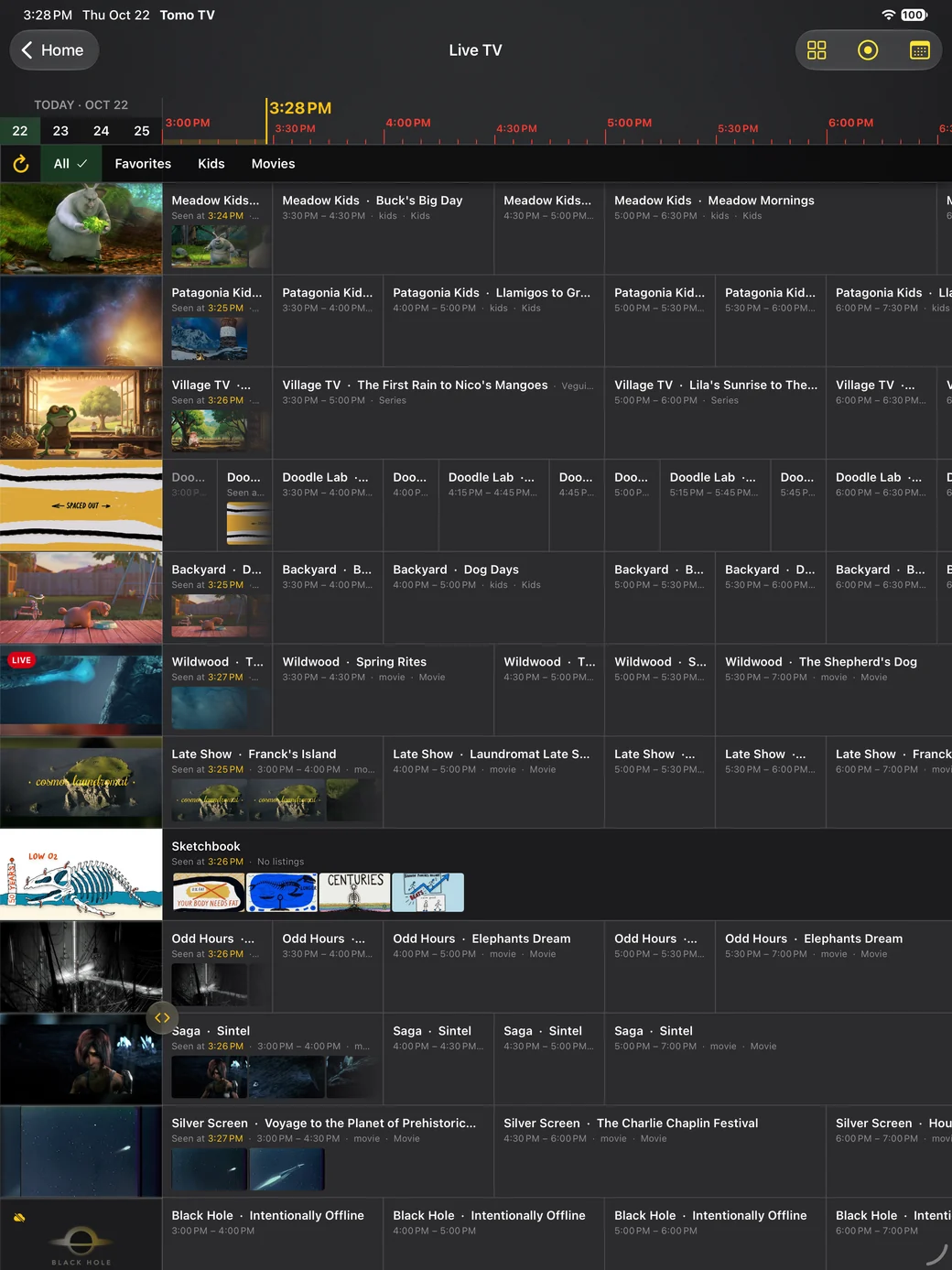Open Backyard channel thumbnail

(x=81, y=598)
